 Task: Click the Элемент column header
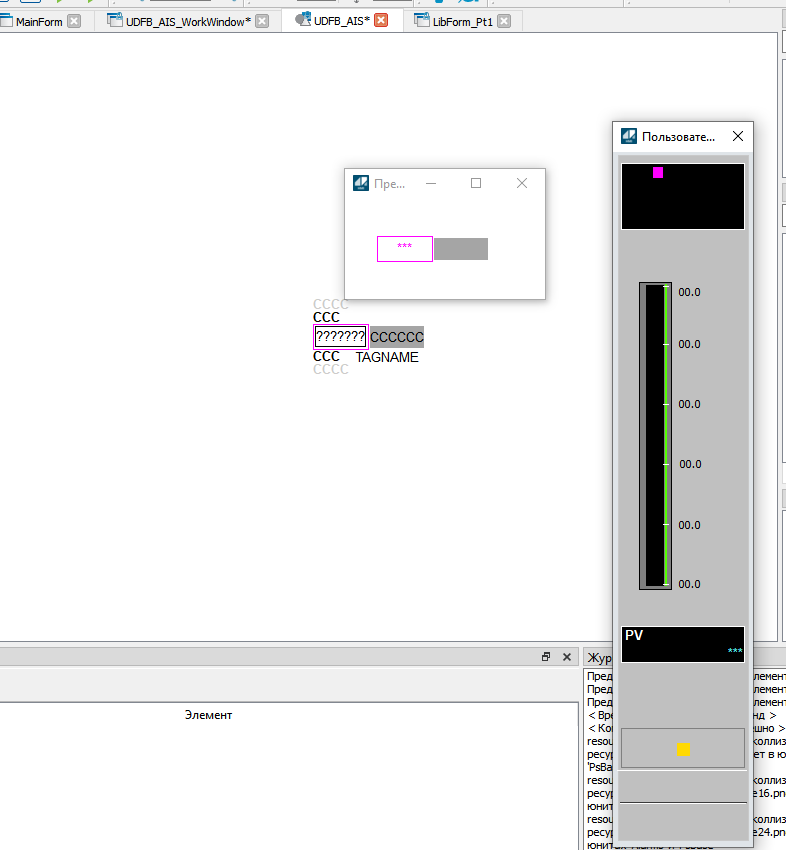208,714
